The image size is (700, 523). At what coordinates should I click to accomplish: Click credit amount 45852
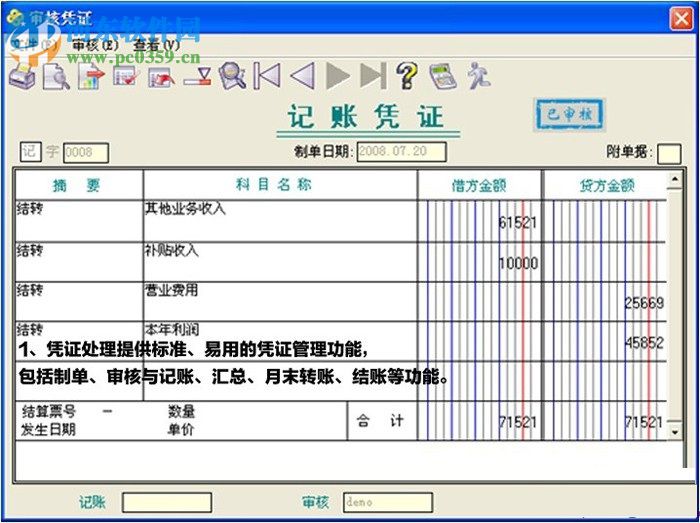click(644, 343)
